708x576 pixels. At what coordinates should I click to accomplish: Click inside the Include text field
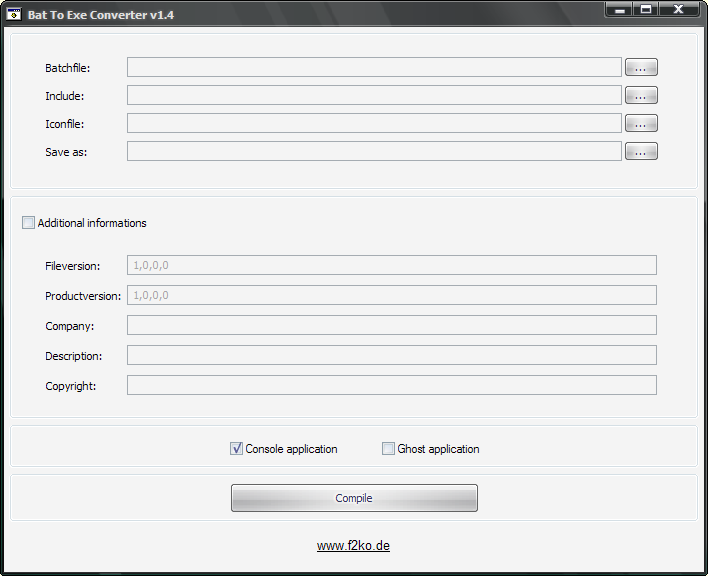tap(374, 95)
